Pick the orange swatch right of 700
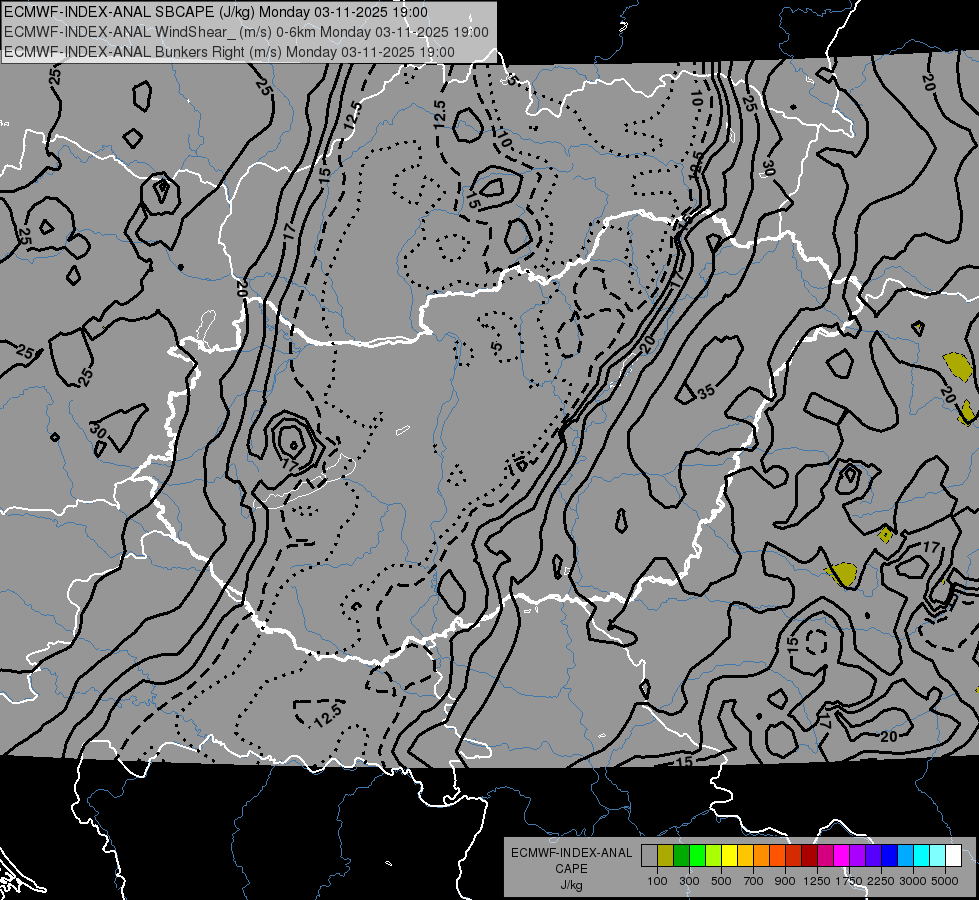This screenshot has width=979, height=900. [x=761, y=856]
